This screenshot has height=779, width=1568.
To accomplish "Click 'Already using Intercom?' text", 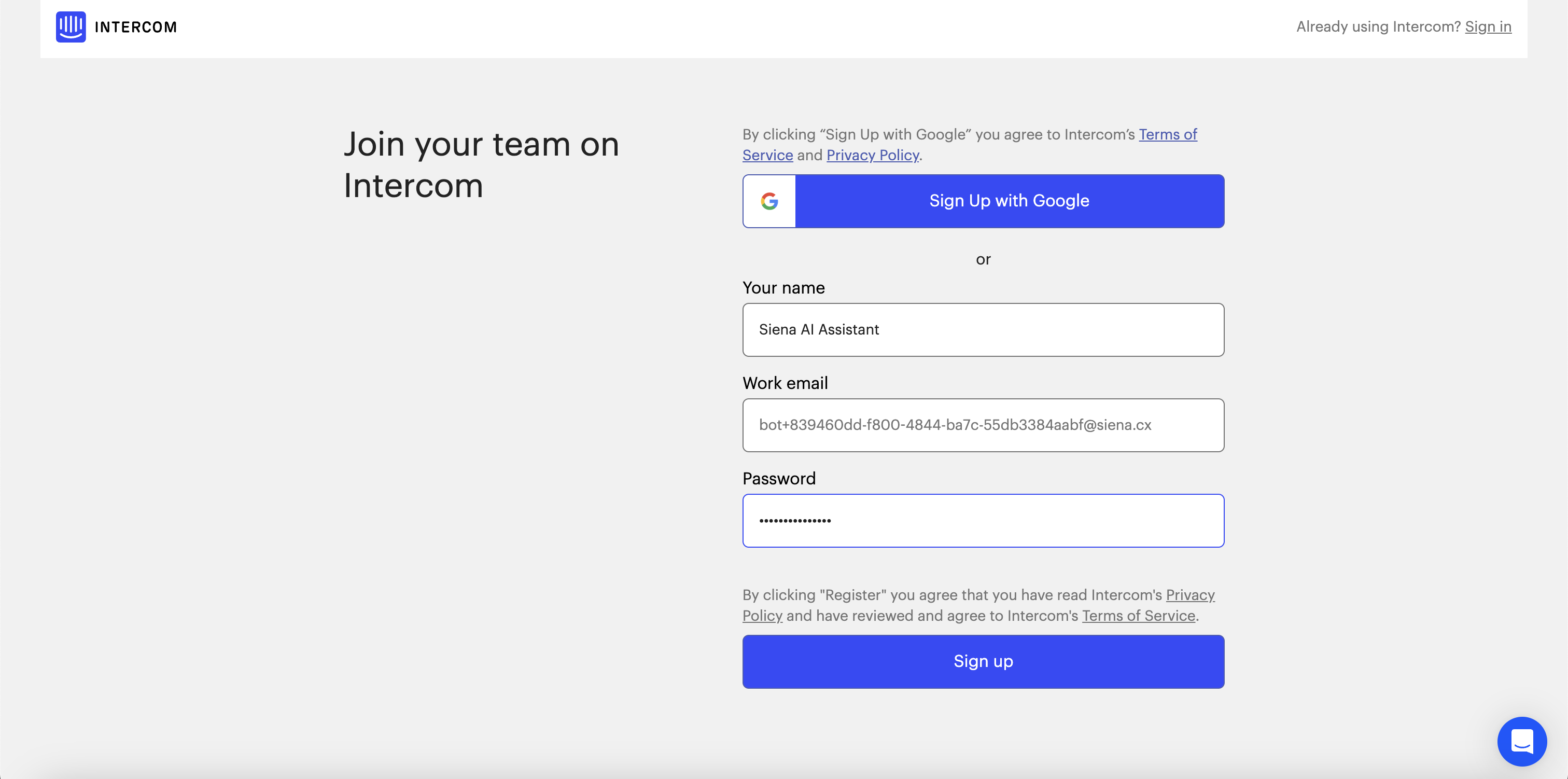I will coord(1378,26).
